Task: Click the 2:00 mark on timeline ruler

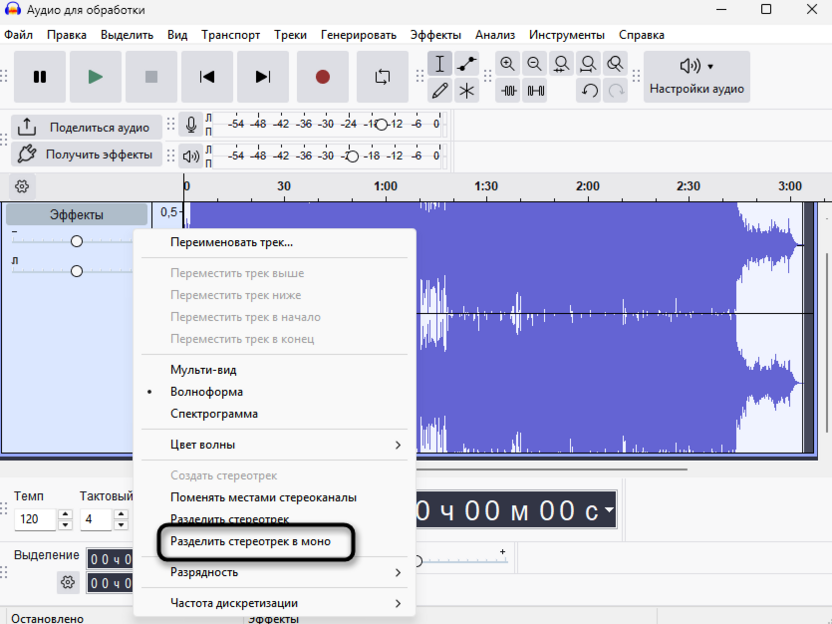Action: pos(587,186)
